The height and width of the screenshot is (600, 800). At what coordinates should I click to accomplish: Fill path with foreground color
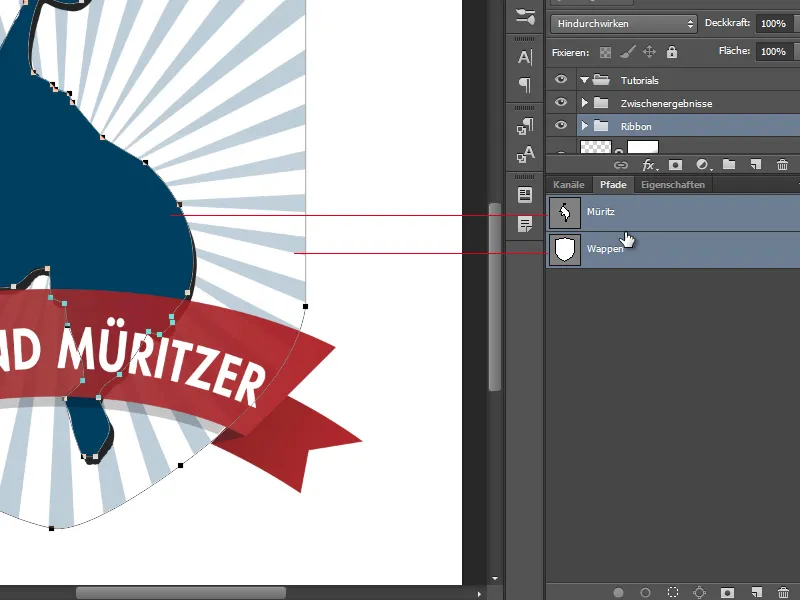click(618, 592)
